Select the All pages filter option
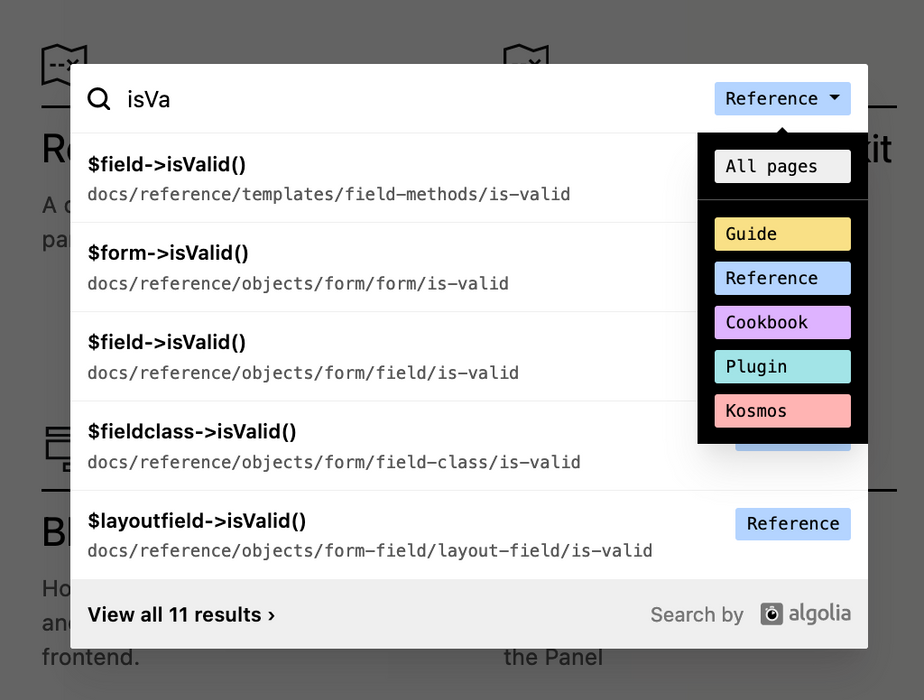The width and height of the screenshot is (924, 700). tap(782, 166)
